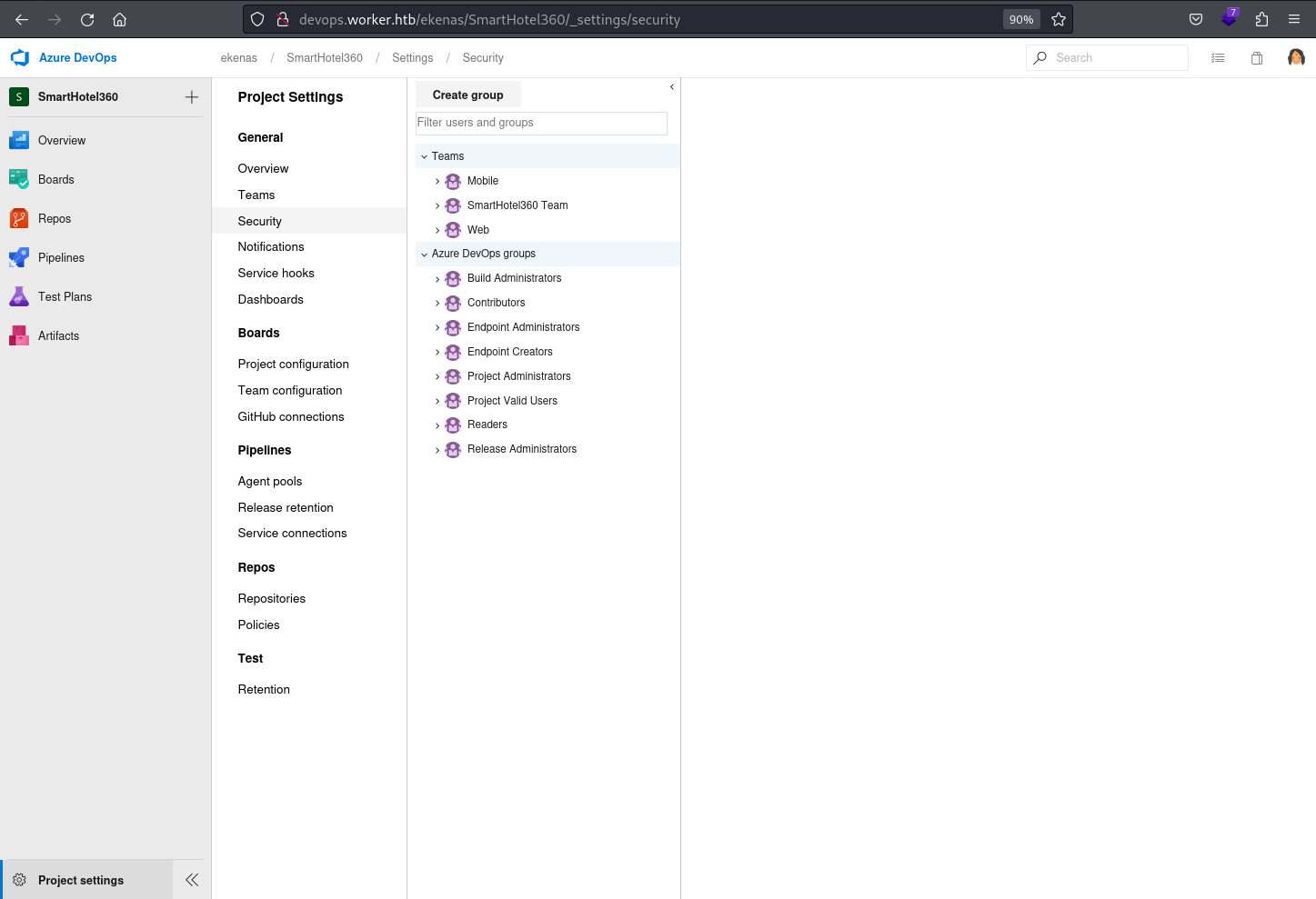Collapse the groups panel with the arrow
Viewport: 1316px width, 899px height.
(672, 87)
